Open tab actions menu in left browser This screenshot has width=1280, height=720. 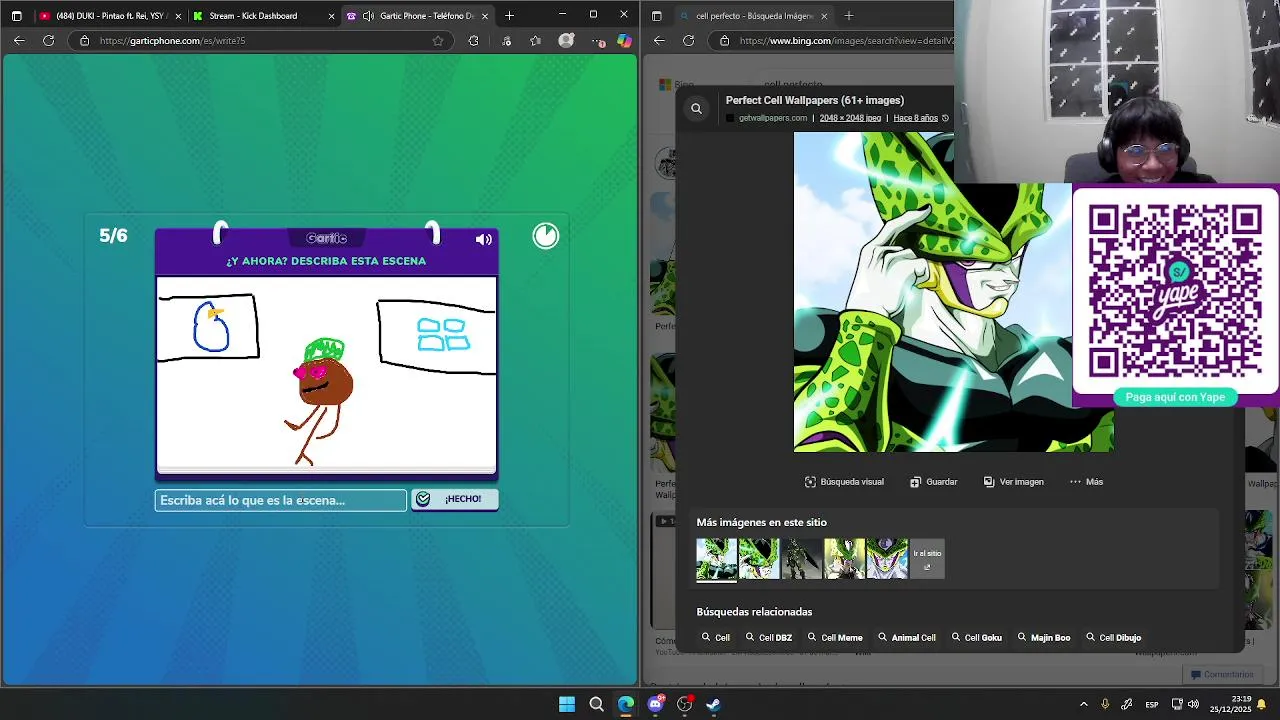point(16,16)
